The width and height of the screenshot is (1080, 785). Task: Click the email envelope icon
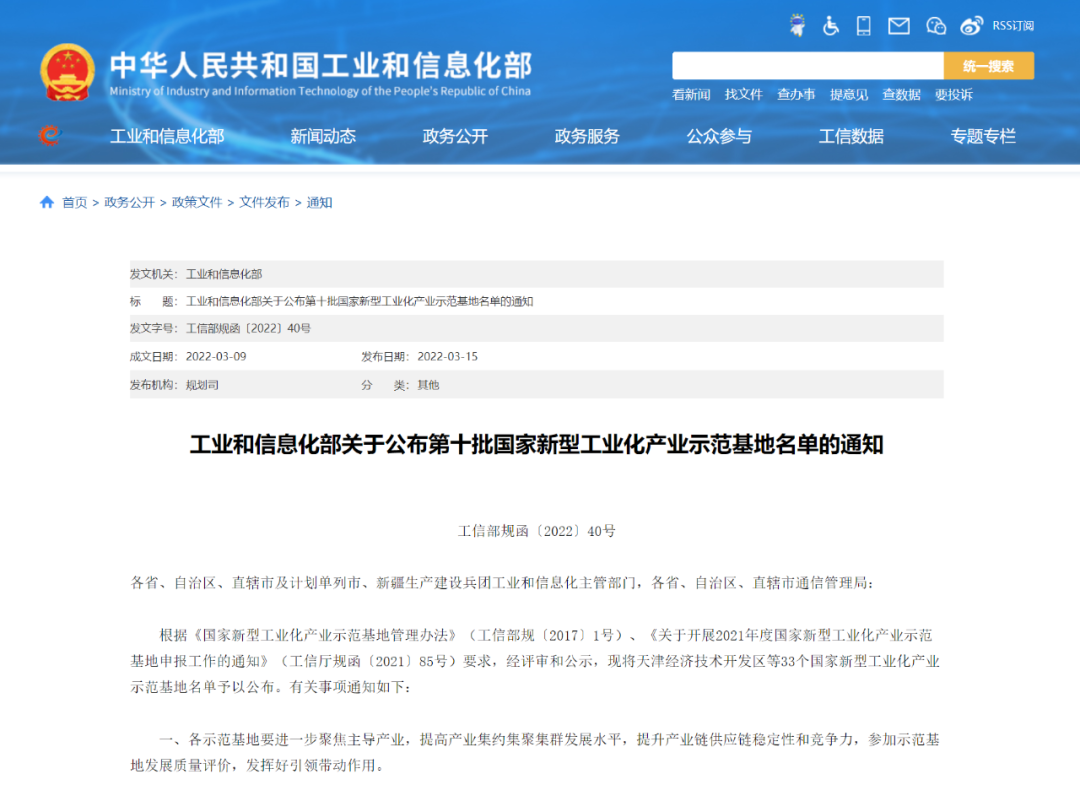click(x=898, y=25)
